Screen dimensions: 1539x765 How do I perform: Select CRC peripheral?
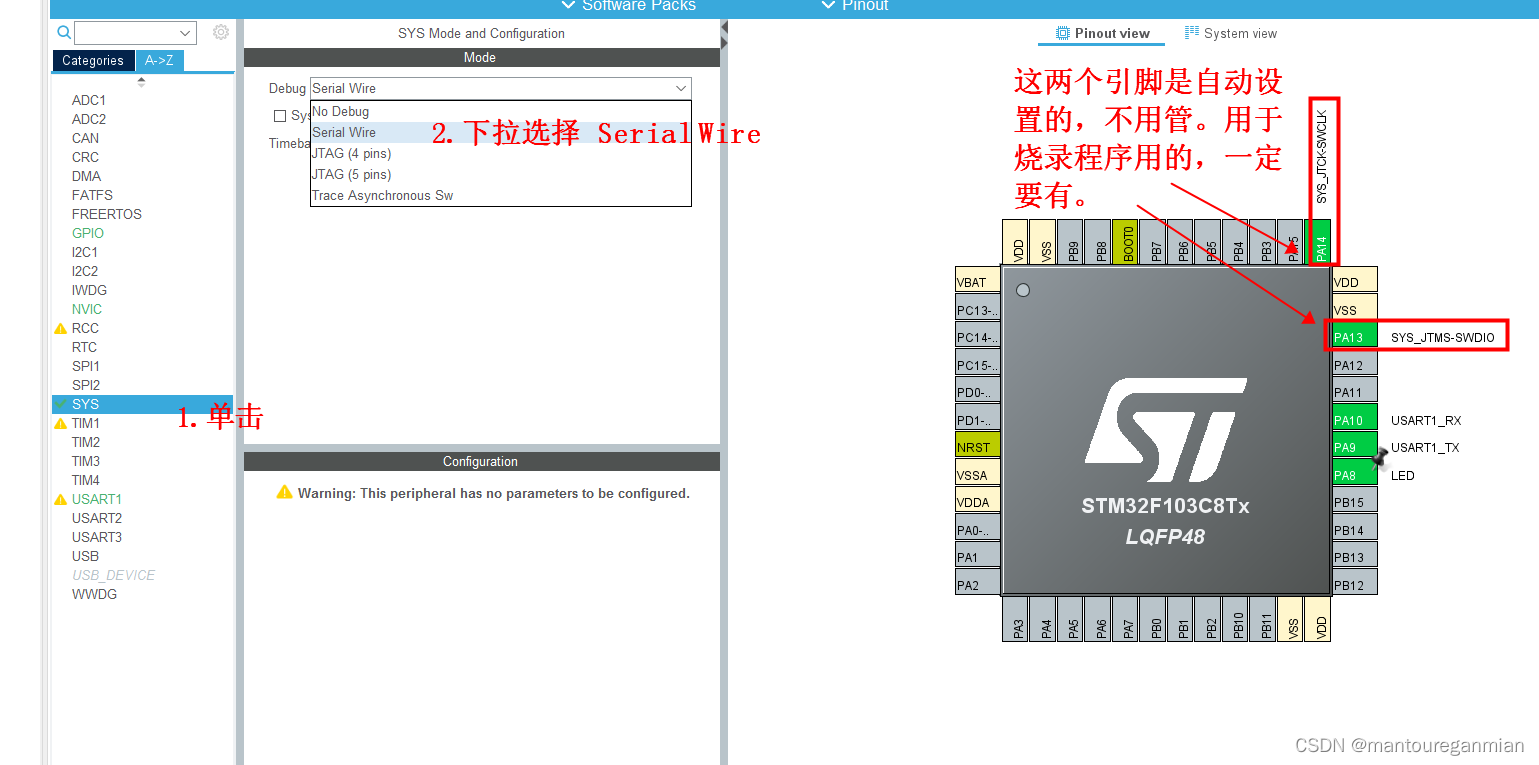[85, 157]
